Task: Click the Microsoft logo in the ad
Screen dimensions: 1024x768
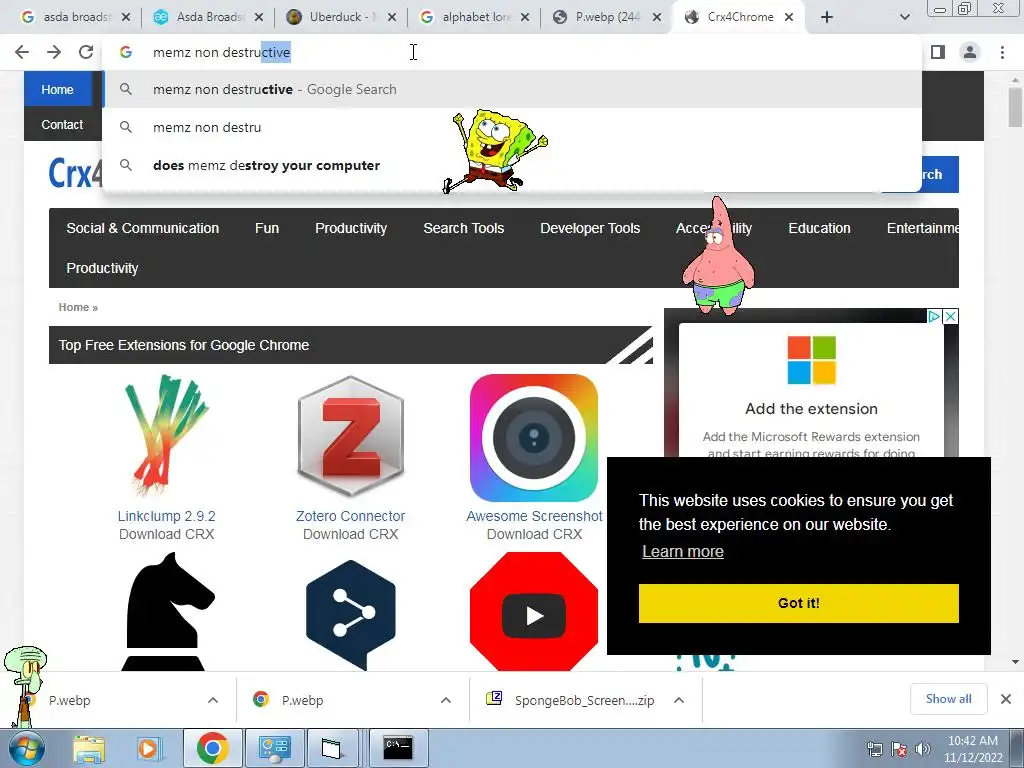Action: [x=811, y=360]
